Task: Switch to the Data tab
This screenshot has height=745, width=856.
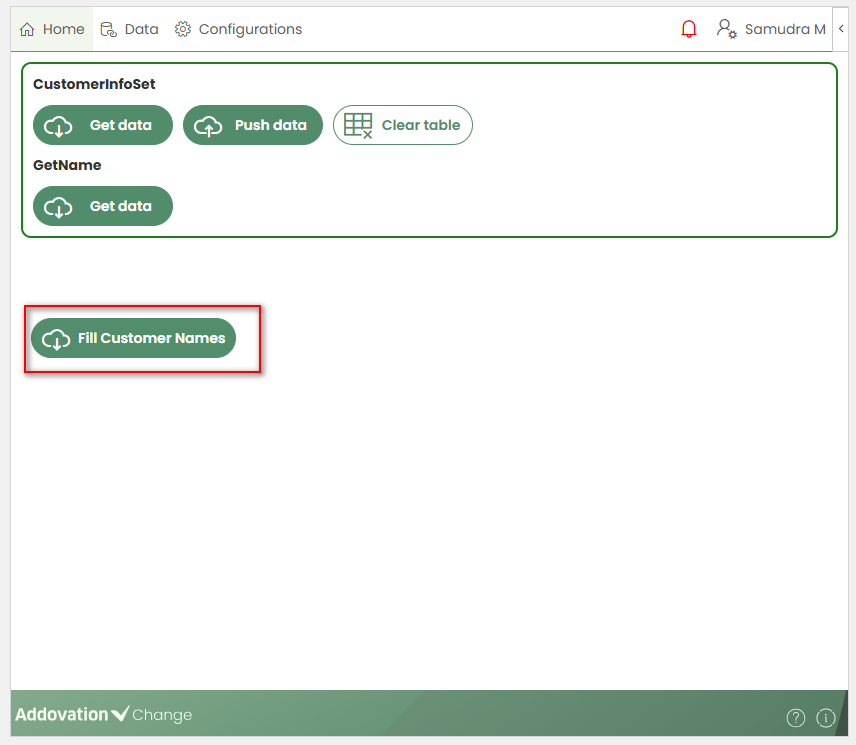Action: point(141,29)
